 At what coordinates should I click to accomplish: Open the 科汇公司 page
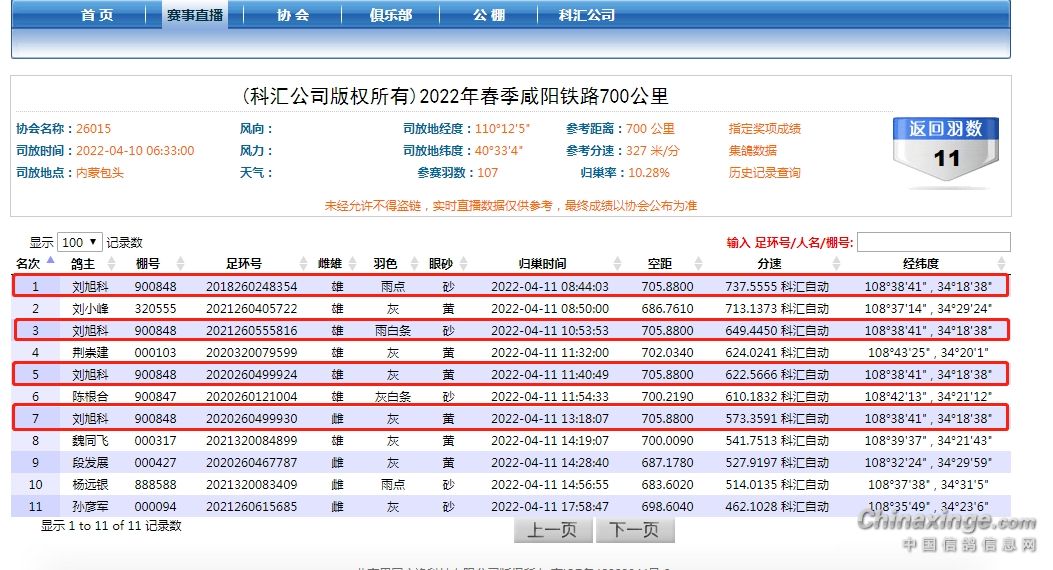(587, 15)
